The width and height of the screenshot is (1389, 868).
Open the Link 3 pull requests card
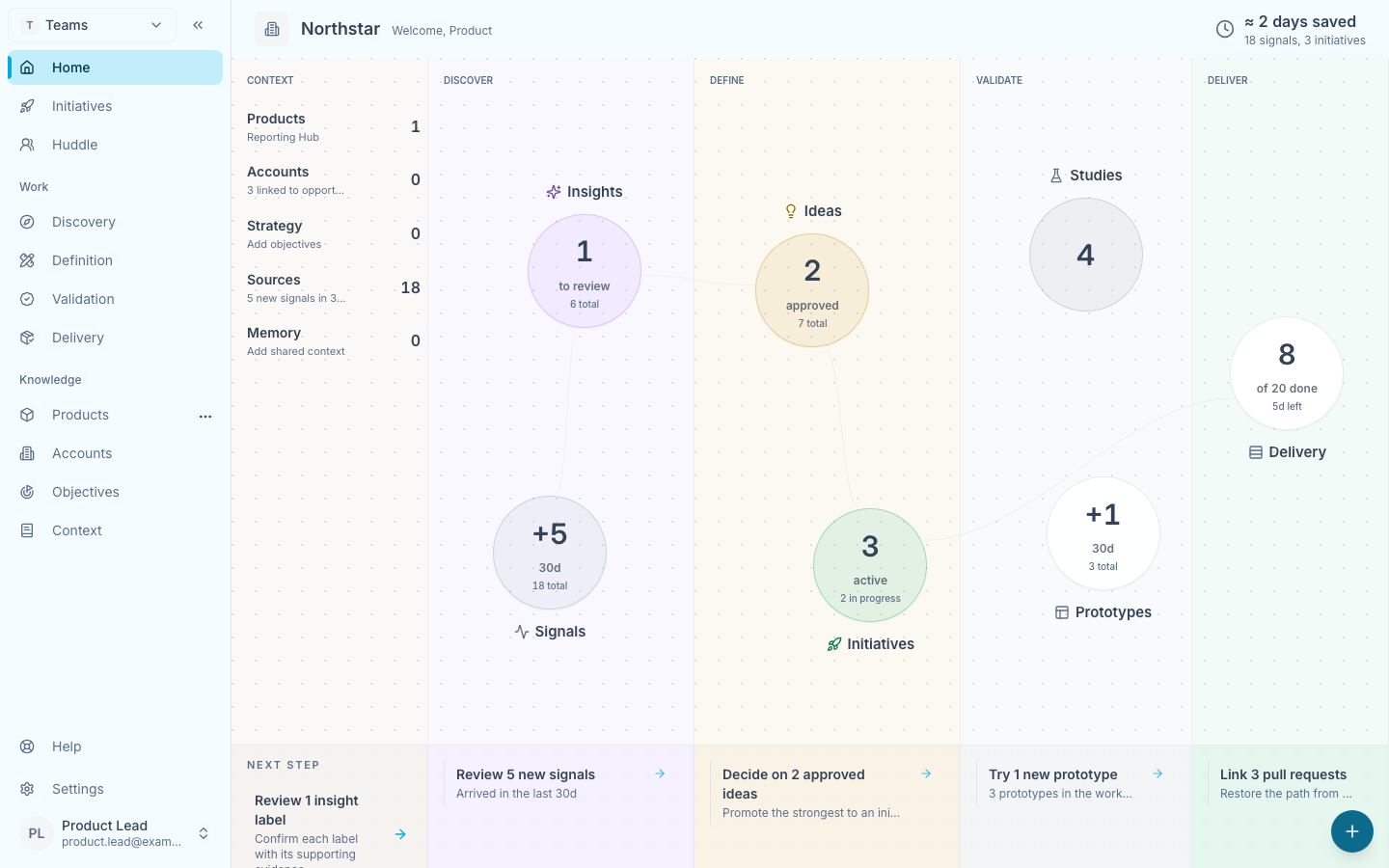tap(1293, 784)
